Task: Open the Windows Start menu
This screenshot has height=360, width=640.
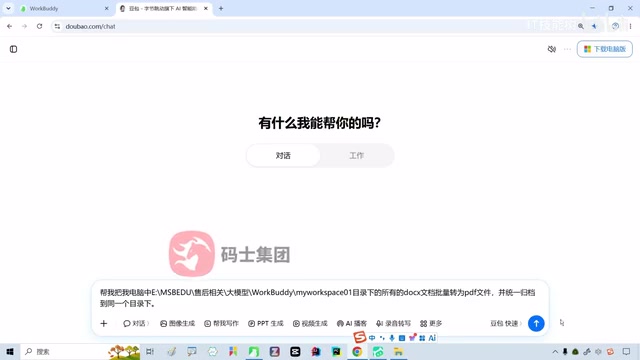Action: 10,351
